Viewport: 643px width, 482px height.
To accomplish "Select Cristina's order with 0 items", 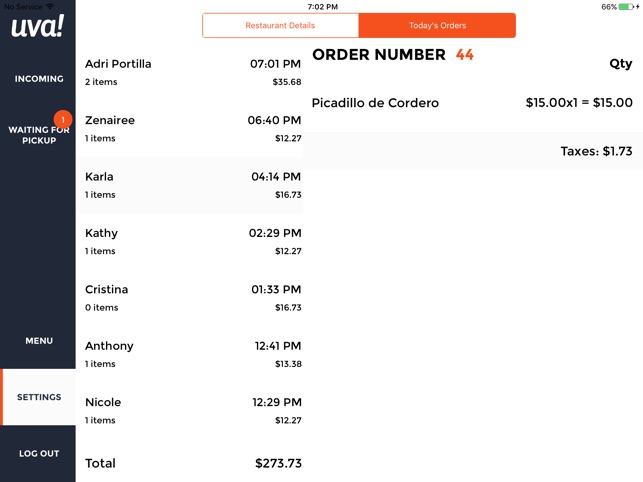I will (192, 297).
